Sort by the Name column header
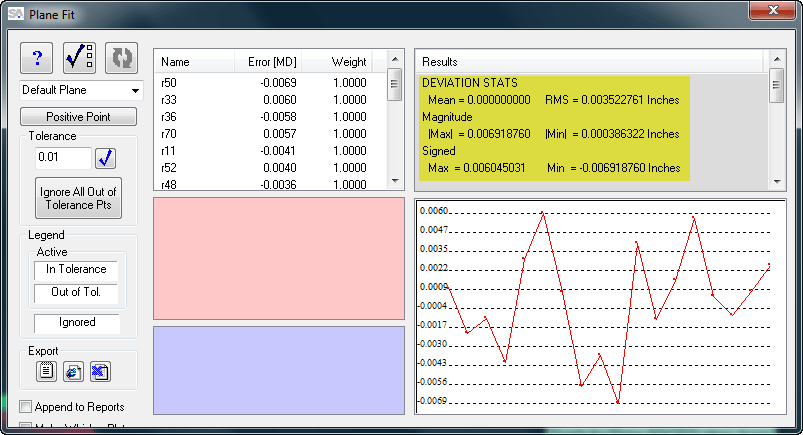 tap(194, 62)
